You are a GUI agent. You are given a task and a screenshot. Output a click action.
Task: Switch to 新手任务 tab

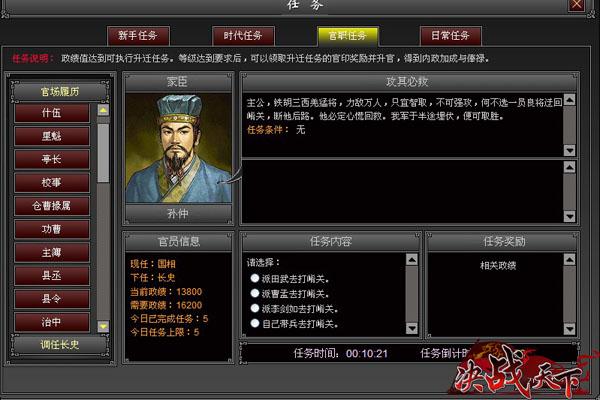click(138, 36)
